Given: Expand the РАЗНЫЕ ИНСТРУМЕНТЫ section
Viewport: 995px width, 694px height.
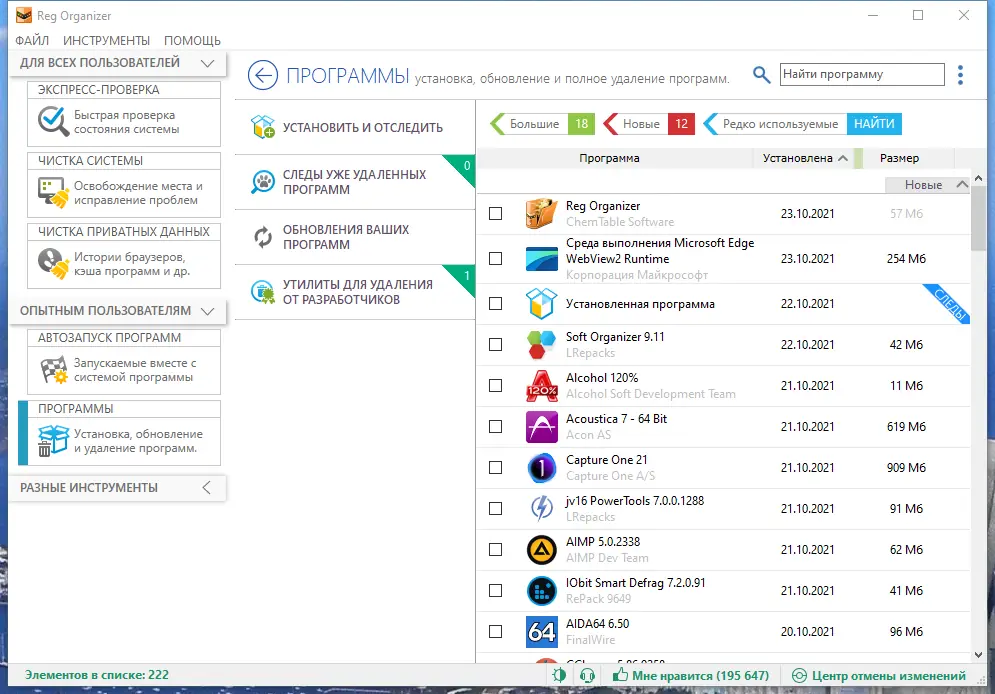Looking at the screenshot, I should 206,487.
